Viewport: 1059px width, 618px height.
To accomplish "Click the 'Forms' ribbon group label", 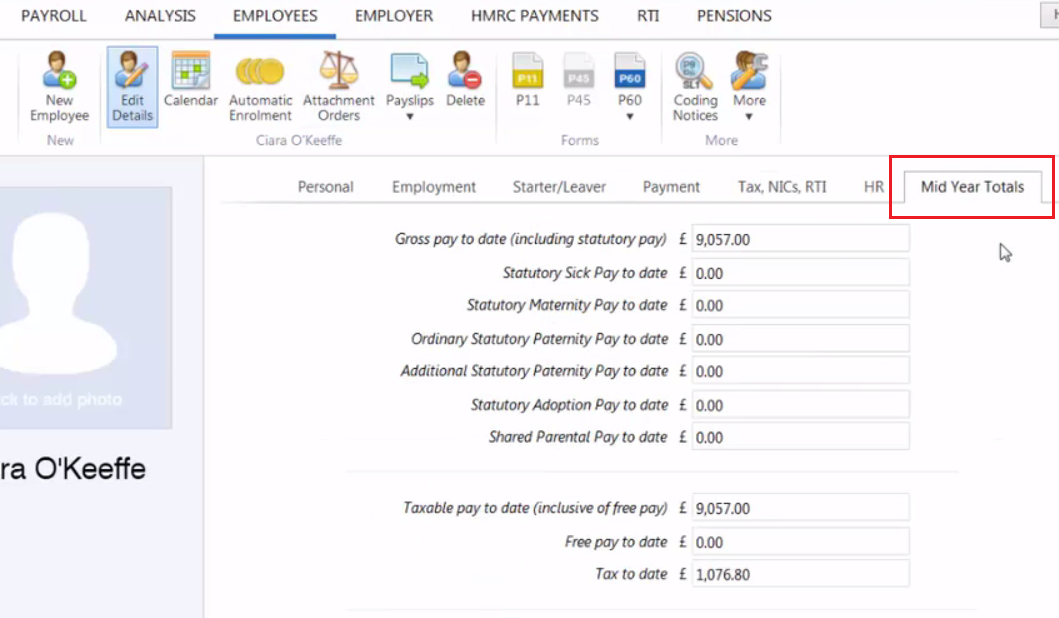I will [579, 140].
